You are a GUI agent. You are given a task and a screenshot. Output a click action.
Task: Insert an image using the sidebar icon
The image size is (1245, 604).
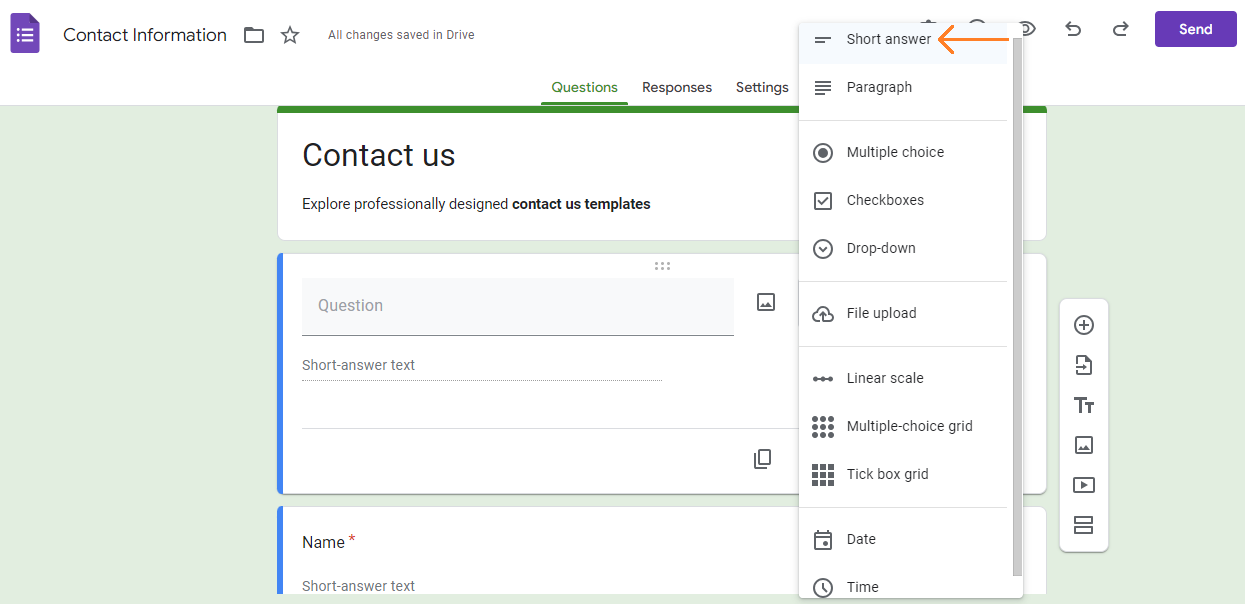point(1084,445)
